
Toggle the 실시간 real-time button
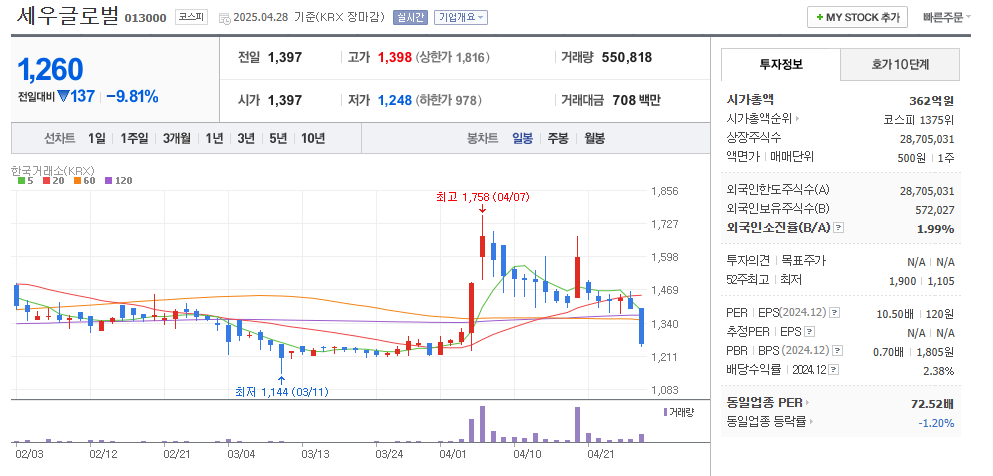click(410, 18)
